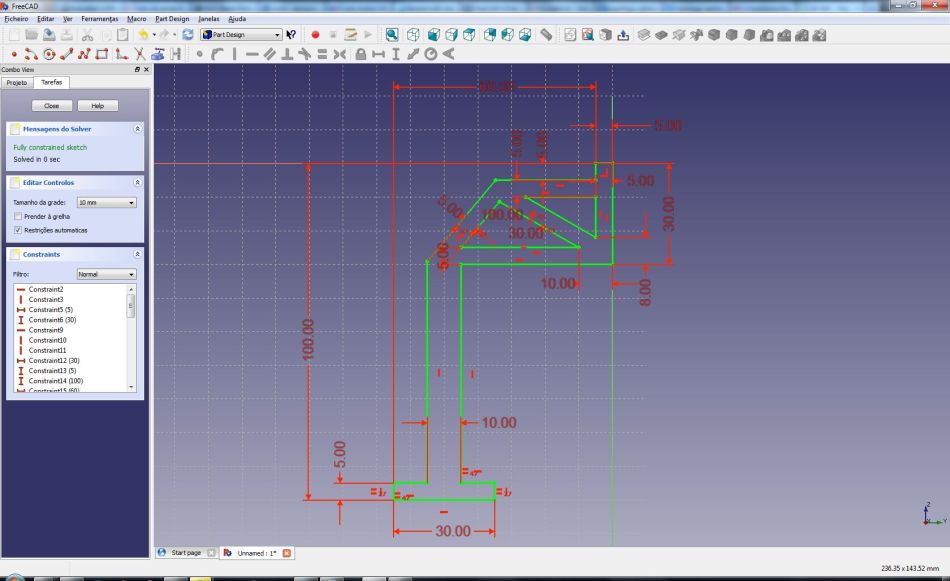Switch to the Projeto tab

[x=17, y=82]
